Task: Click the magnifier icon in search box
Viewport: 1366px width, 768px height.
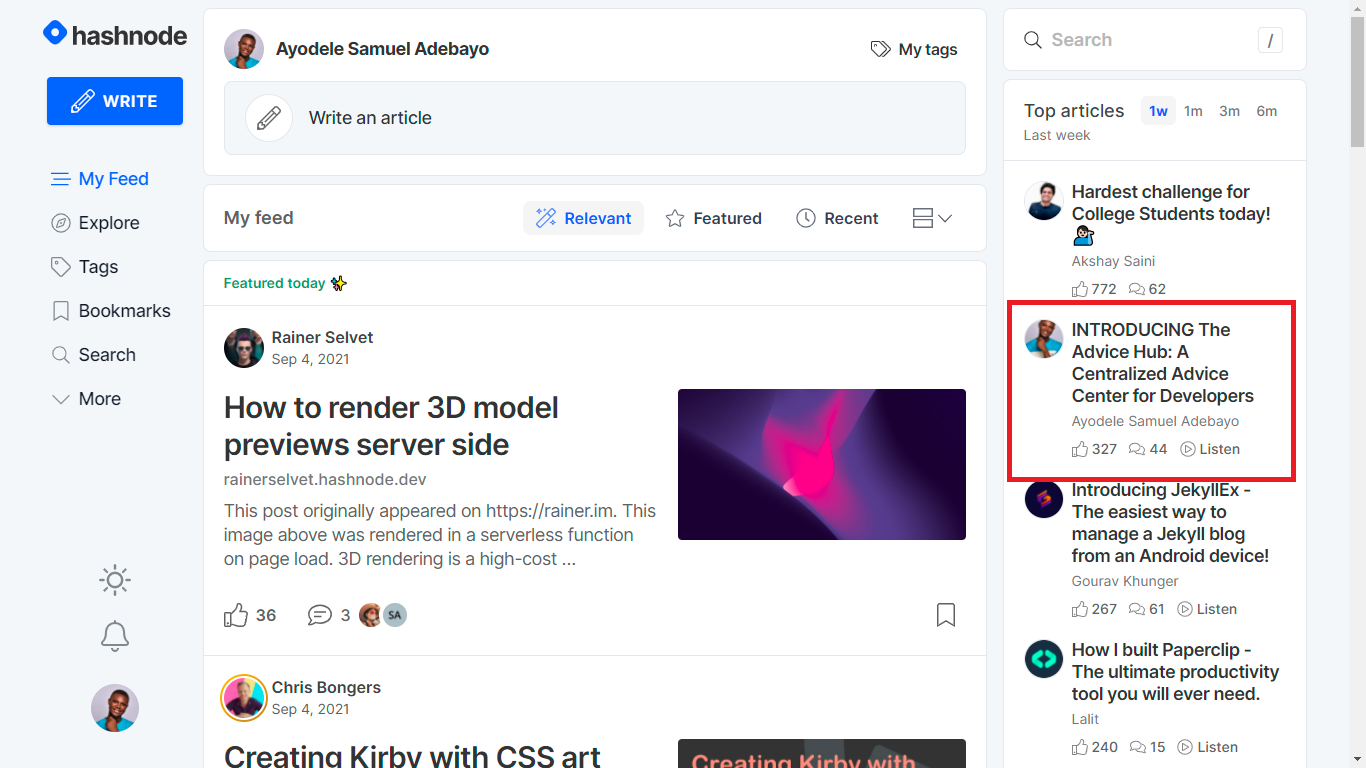Action: click(x=1033, y=40)
